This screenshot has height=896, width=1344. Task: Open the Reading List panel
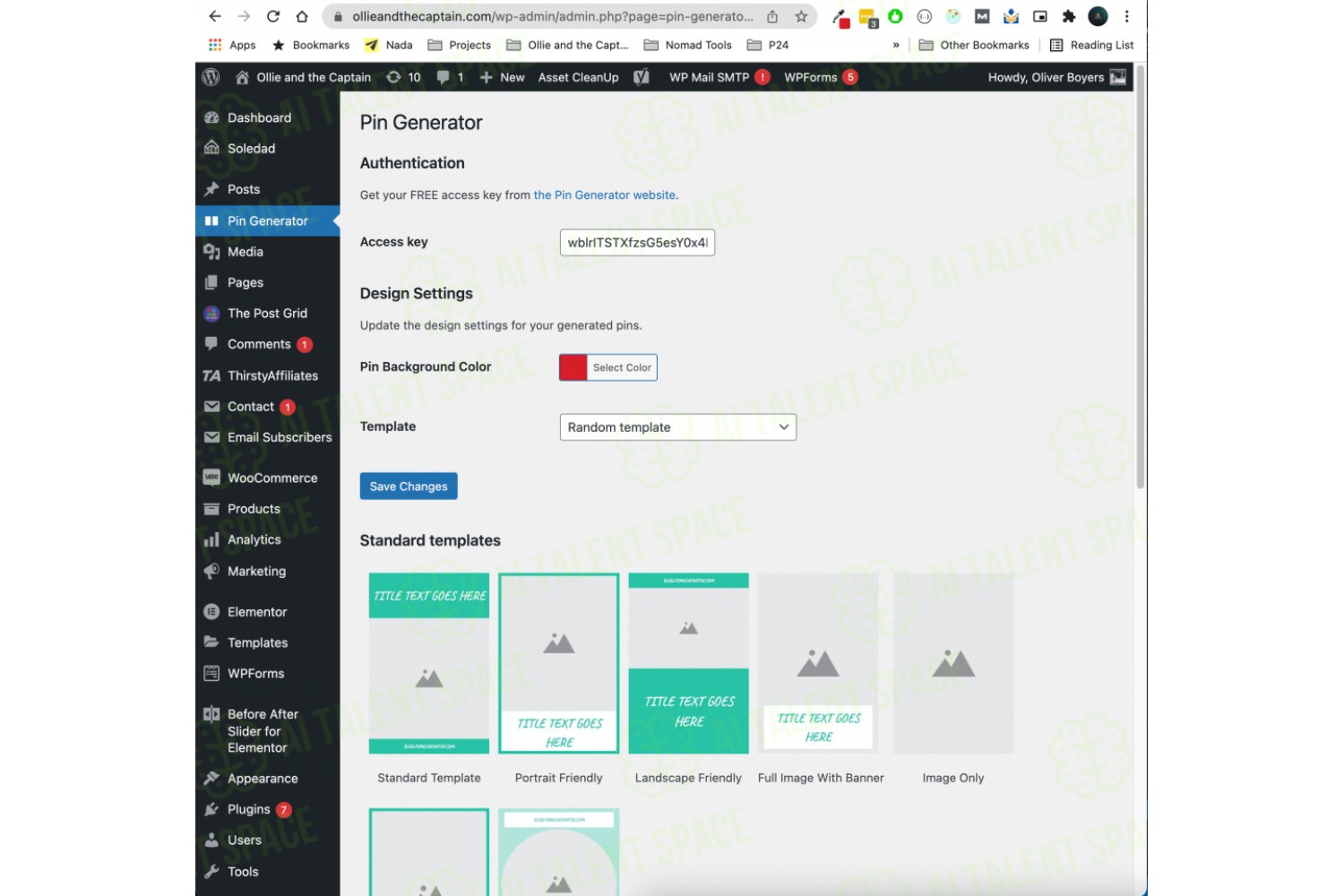point(1091,45)
